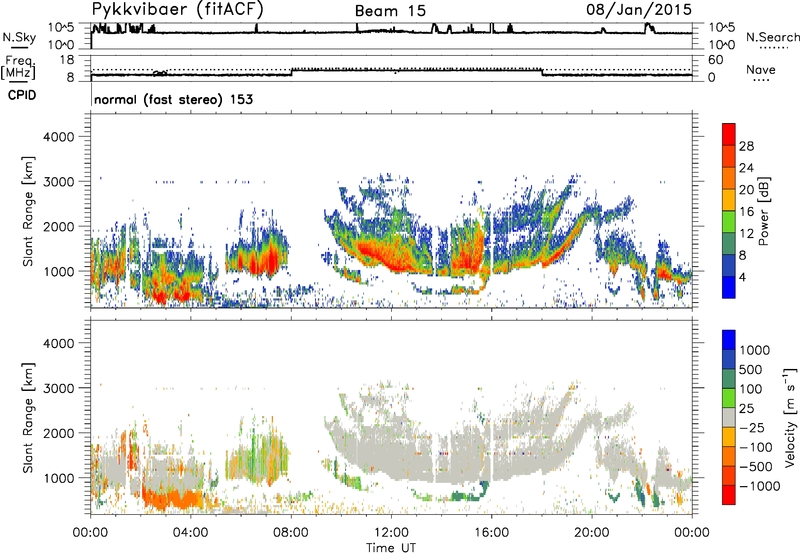Click the Slant Range label of velocity panel
Viewport: 800px width, 554px height.
pyautogui.click(x=28, y=418)
